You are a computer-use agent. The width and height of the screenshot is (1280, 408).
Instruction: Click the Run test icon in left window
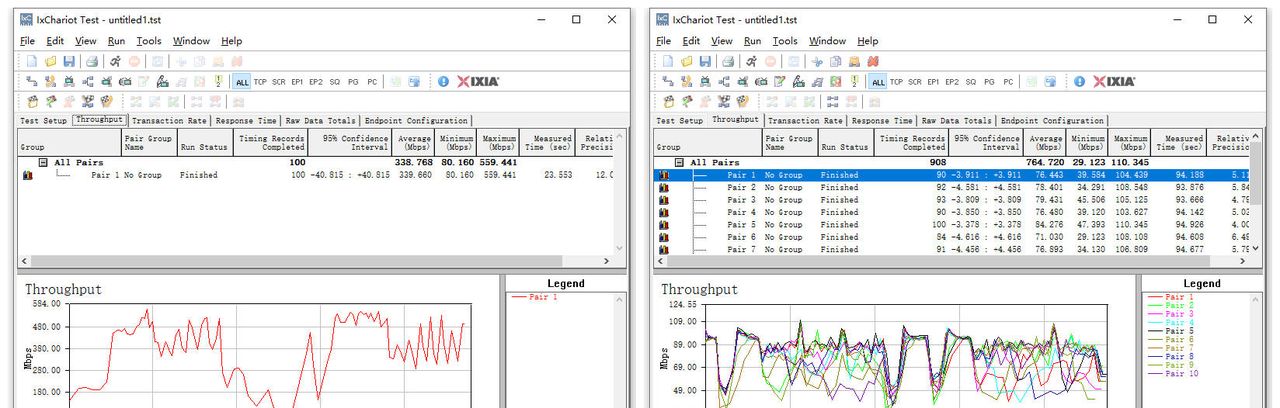coord(116,61)
